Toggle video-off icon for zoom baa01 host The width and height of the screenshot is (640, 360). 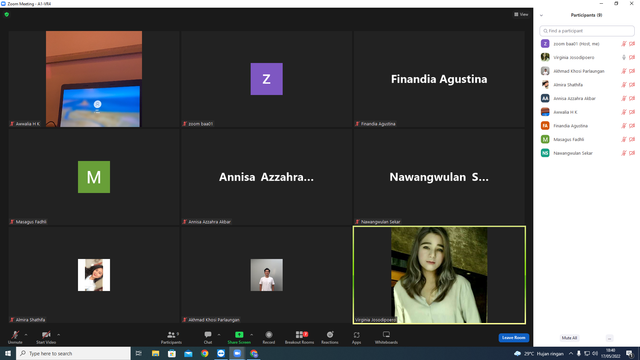(632, 44)
